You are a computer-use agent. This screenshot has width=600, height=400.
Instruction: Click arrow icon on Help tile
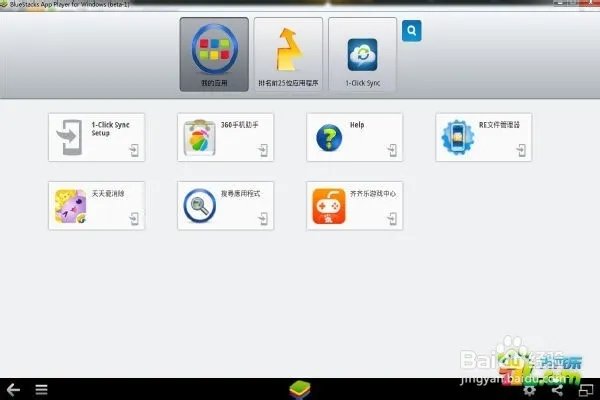(x=392, y=150)
